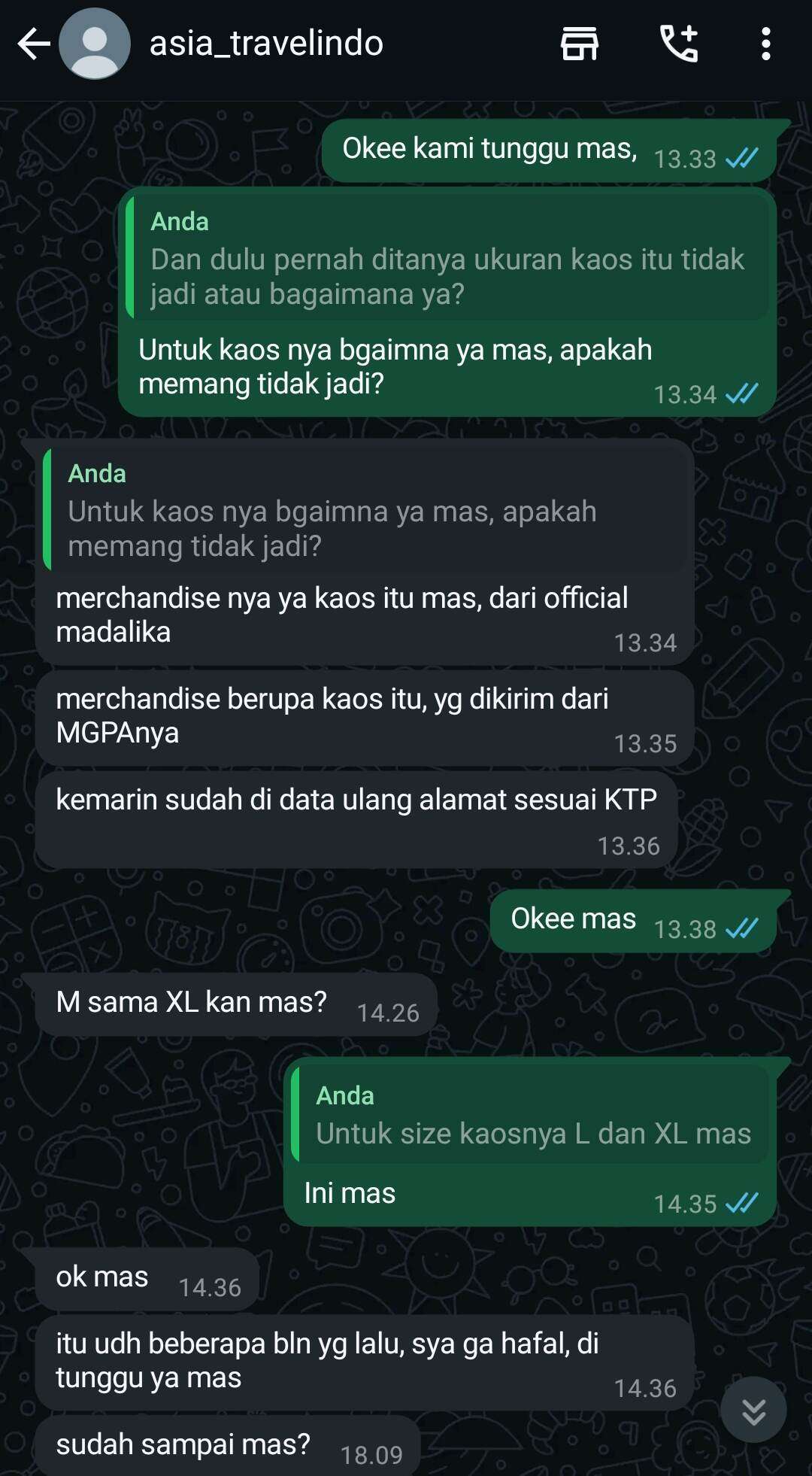Select the 'M sama XL kan mas?' message
Image resolution: width=812 pixels, height=1476 pixels.
click(x=236, y=1005)
